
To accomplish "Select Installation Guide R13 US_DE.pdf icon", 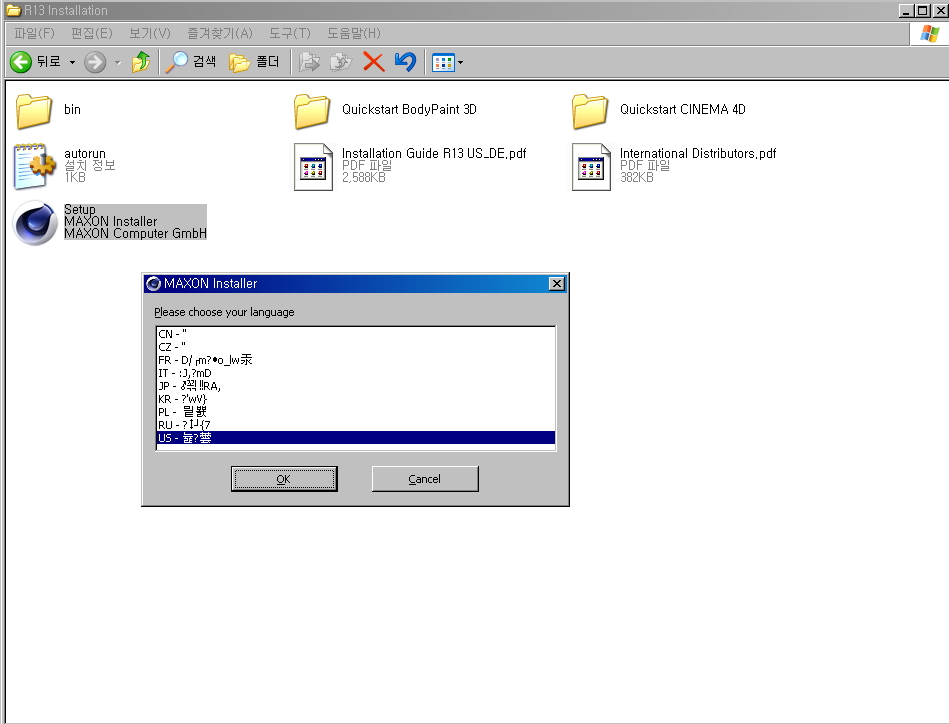I will [x=314, y=166].
